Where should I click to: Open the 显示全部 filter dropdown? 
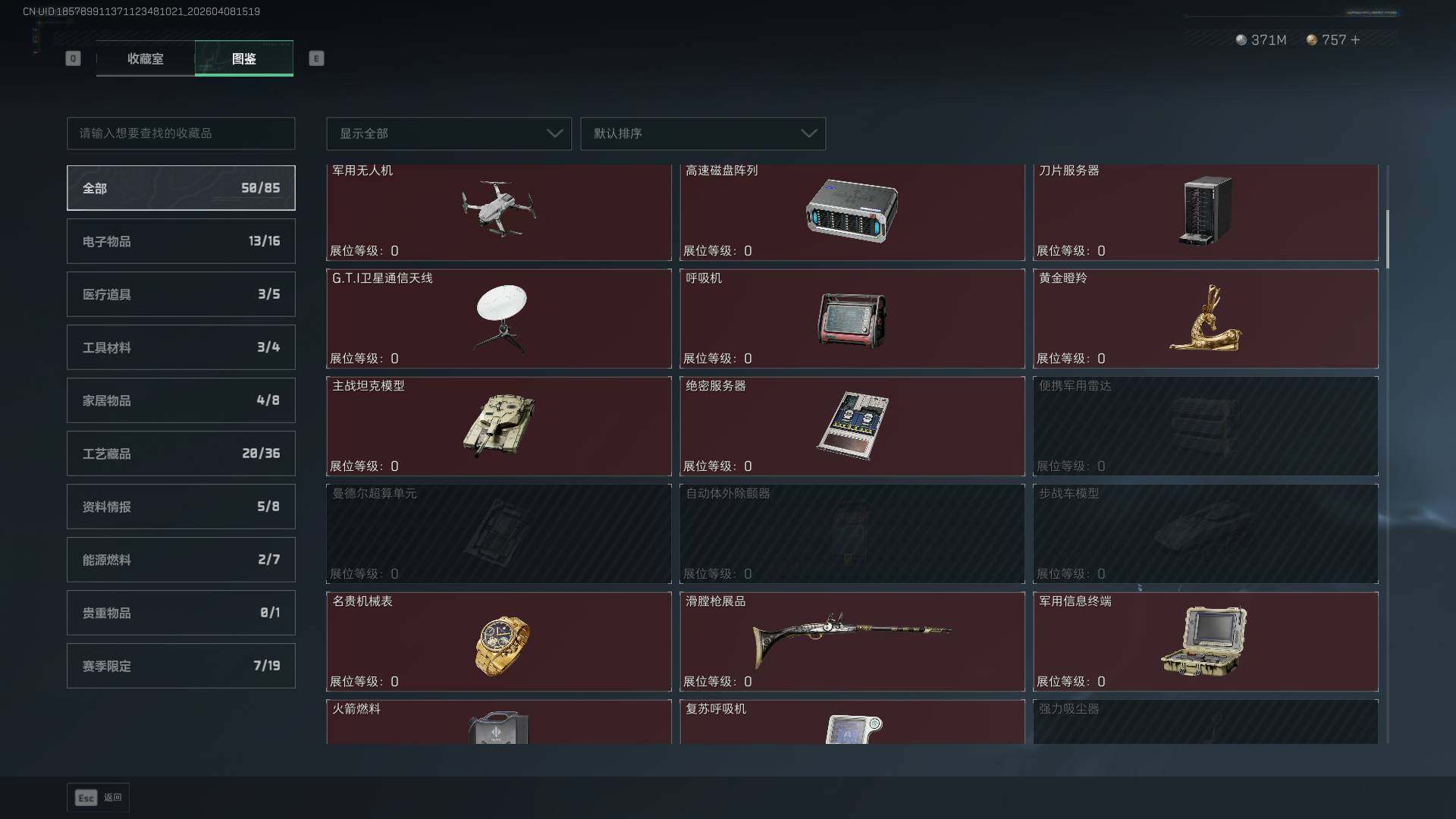(449, 133)
